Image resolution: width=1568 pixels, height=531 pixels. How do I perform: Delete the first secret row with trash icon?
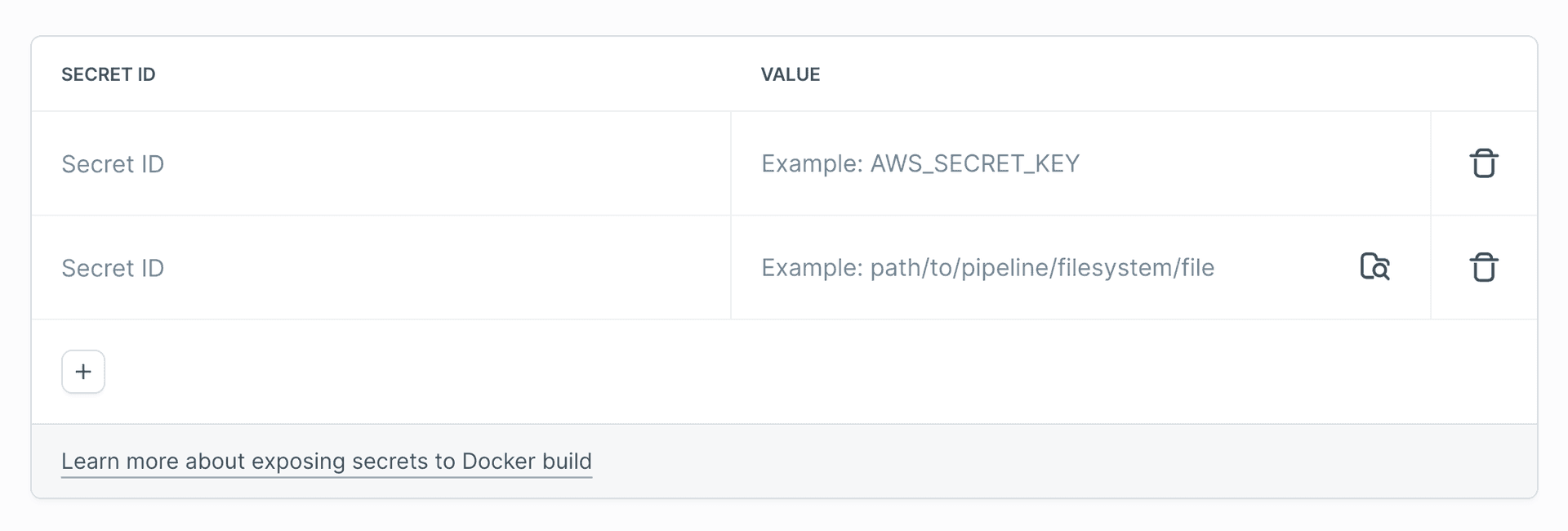coord(1483,163)
